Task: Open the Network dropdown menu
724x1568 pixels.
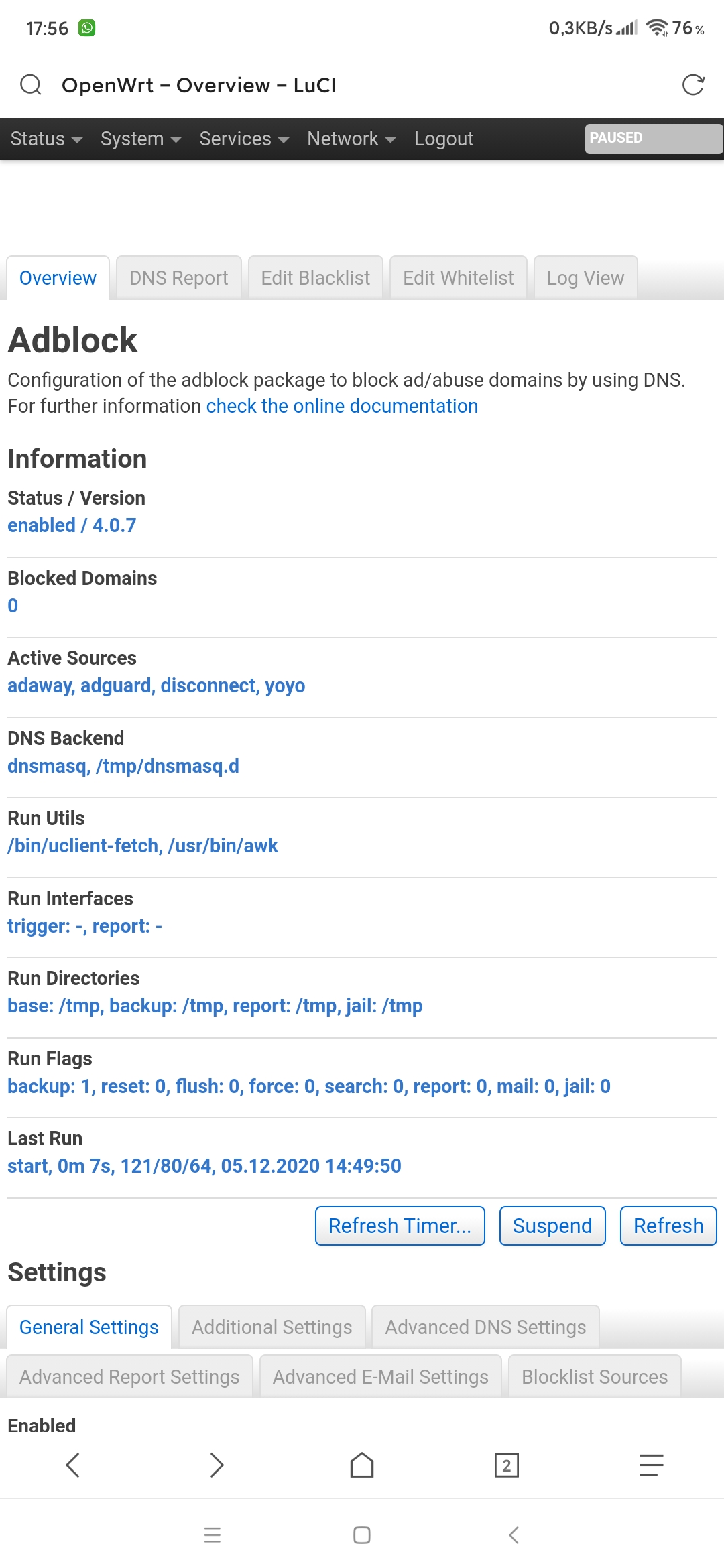Action: click(351, 139)
